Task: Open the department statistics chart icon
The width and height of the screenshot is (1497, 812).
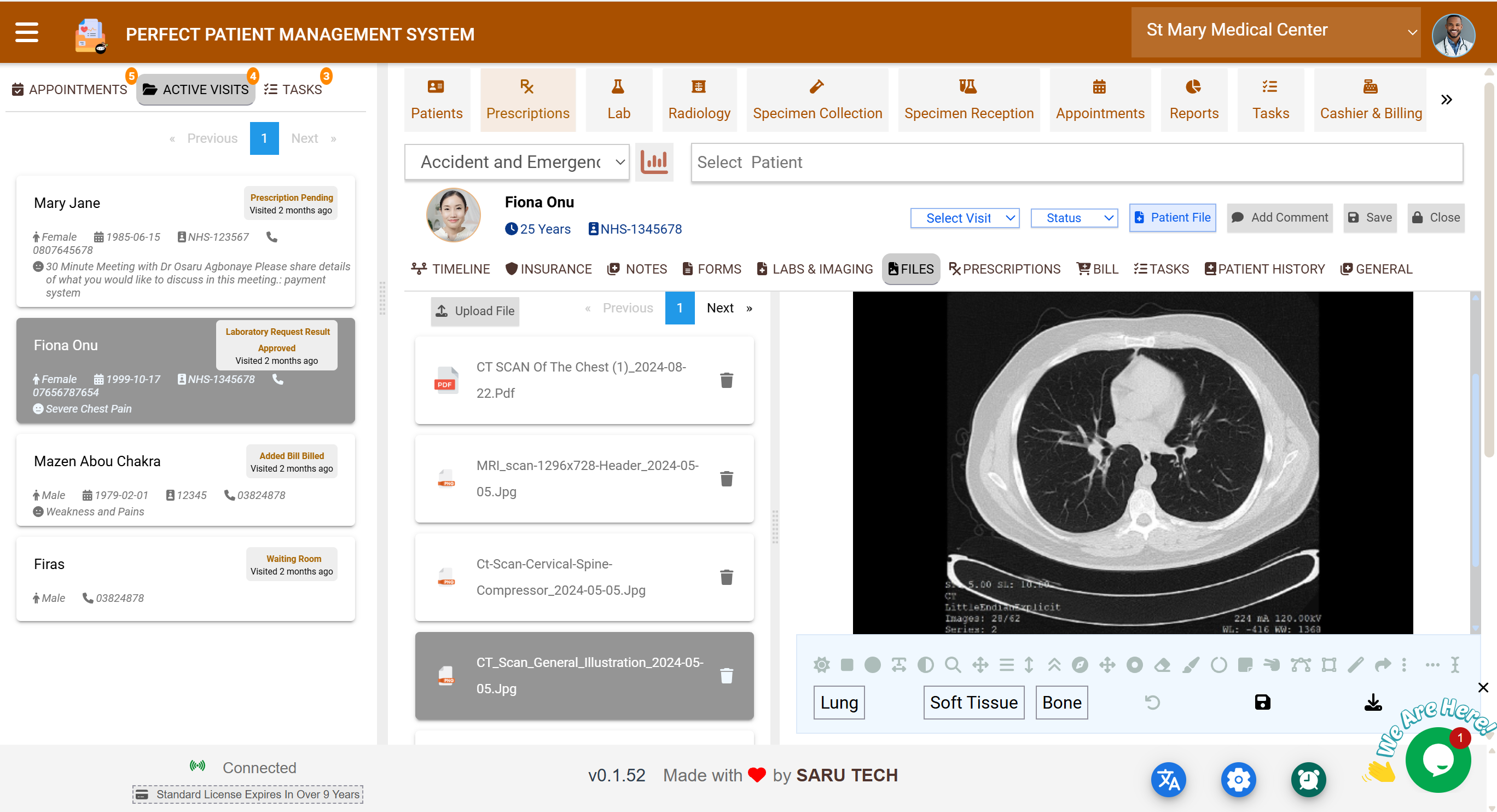Action: coord(654,161)
